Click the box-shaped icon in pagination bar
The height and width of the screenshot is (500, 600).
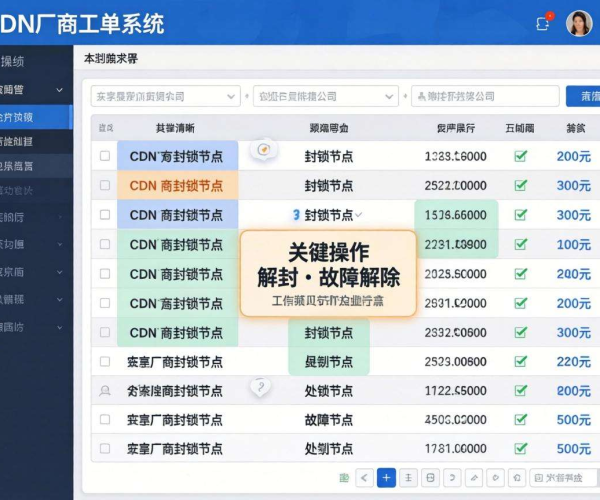pos(430,477)
